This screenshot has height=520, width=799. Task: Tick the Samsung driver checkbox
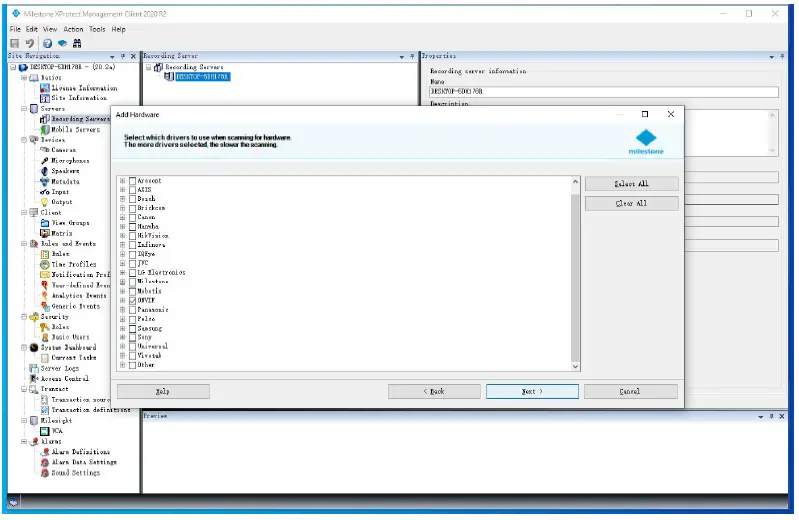tap(132, 328)
